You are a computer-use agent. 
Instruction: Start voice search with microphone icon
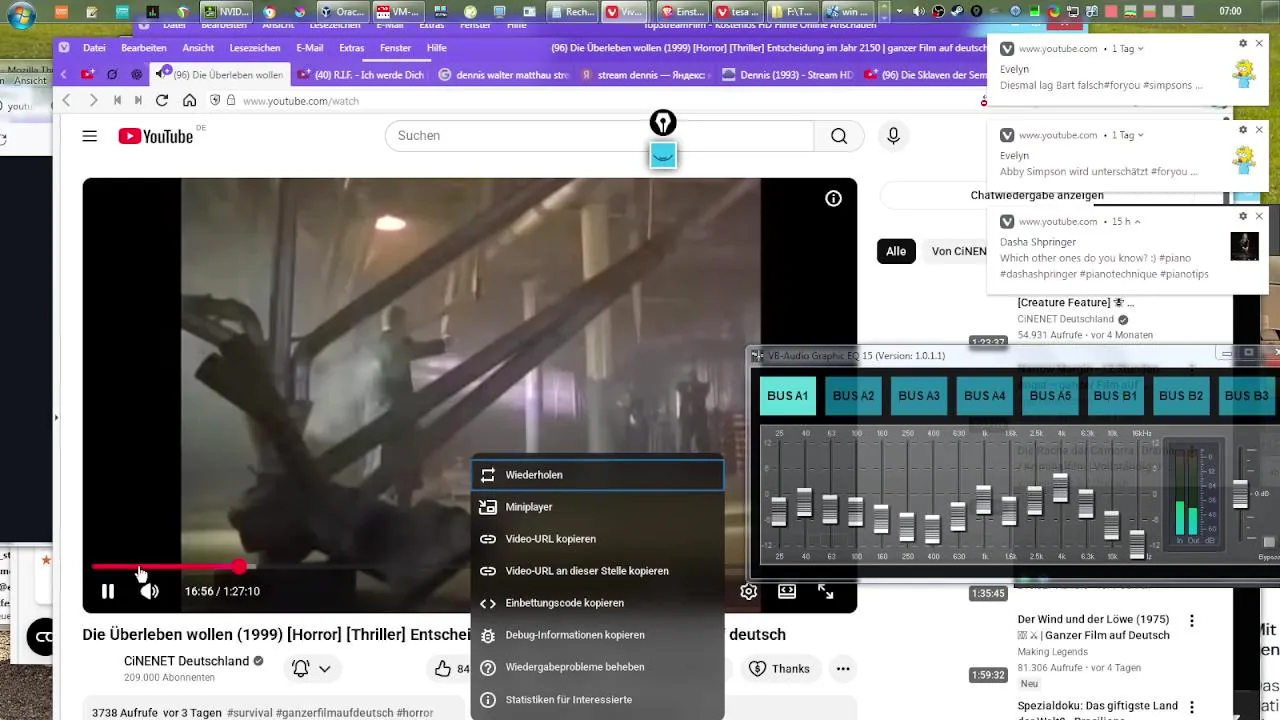click(x=893, y=136)
